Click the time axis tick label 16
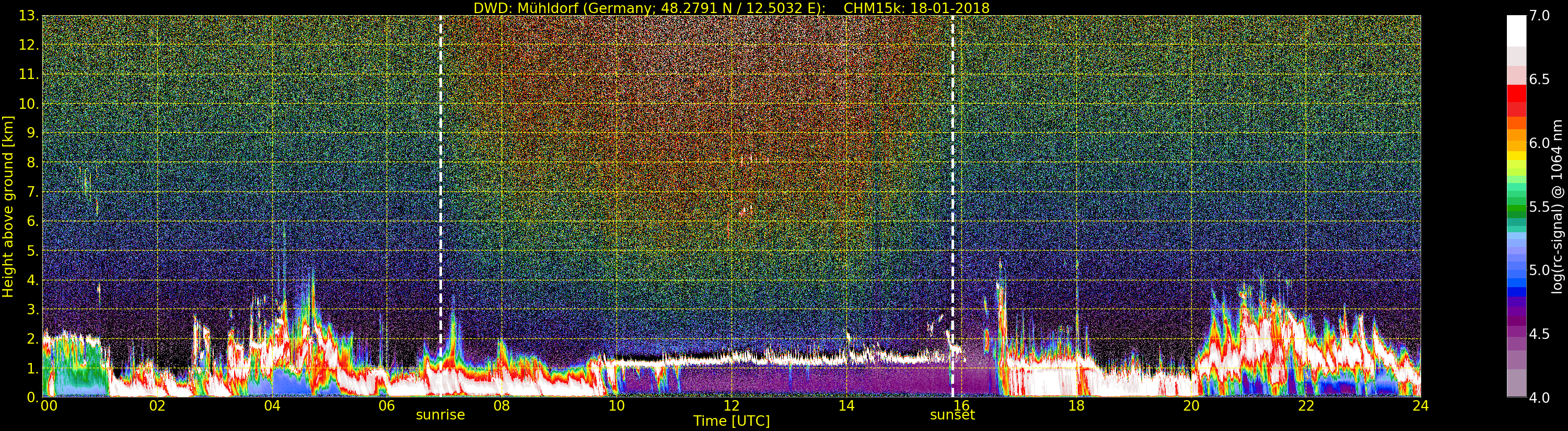The width and height of the screenshot is (1568, 431). tap(961, 405)
